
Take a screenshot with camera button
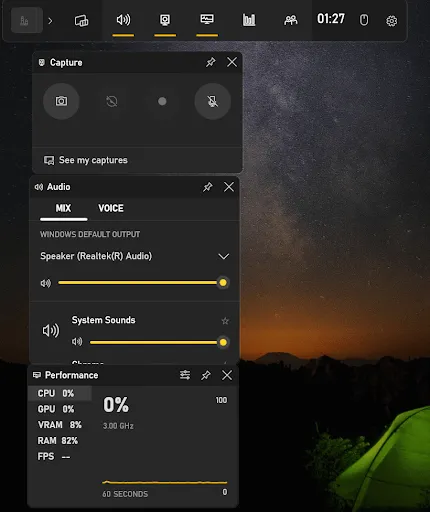click(x=61, y=101)
